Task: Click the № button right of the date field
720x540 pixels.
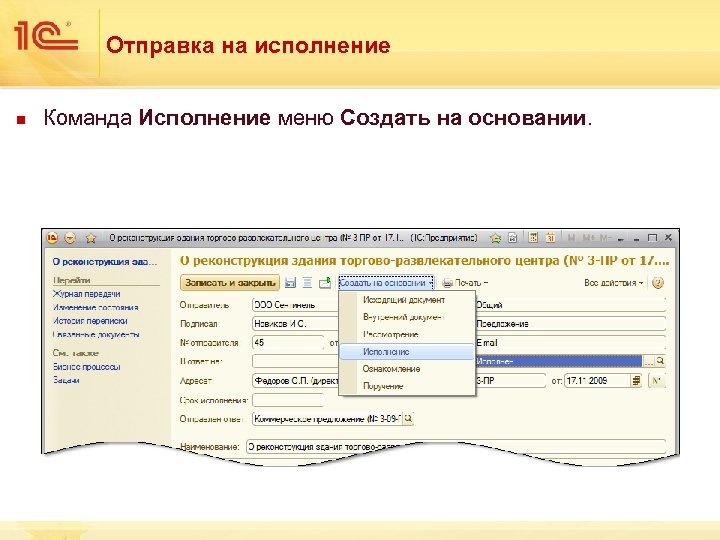Action: pyautogui.click(x=657, y=381)
